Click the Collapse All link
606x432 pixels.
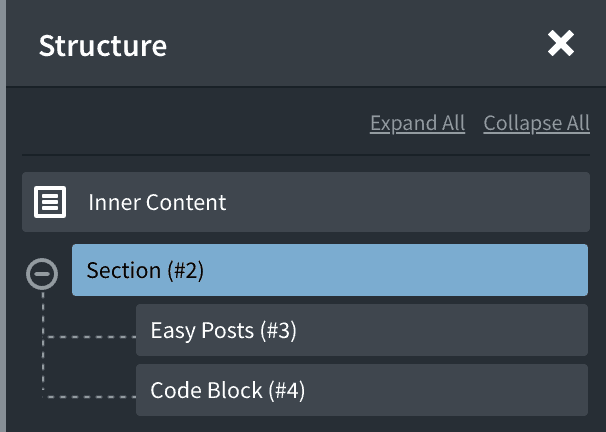536,123
